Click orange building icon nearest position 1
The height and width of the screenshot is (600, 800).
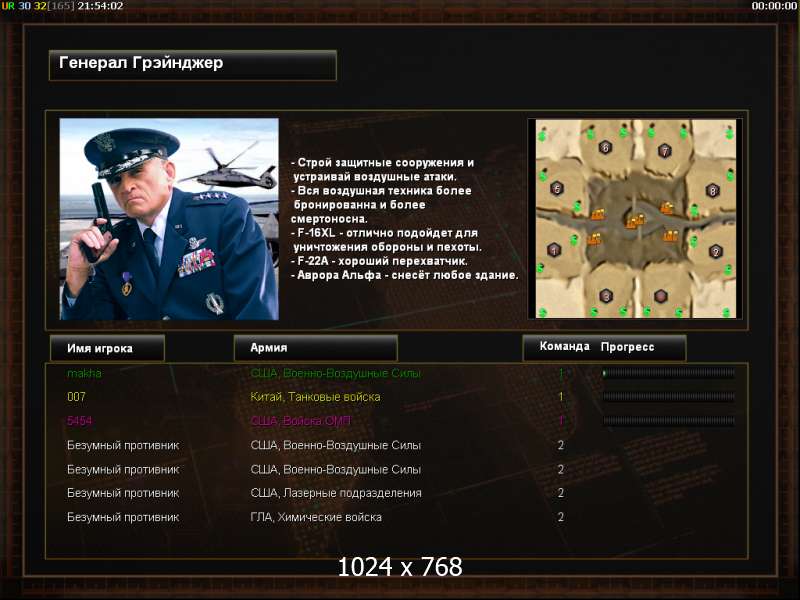tap(594, 238)
